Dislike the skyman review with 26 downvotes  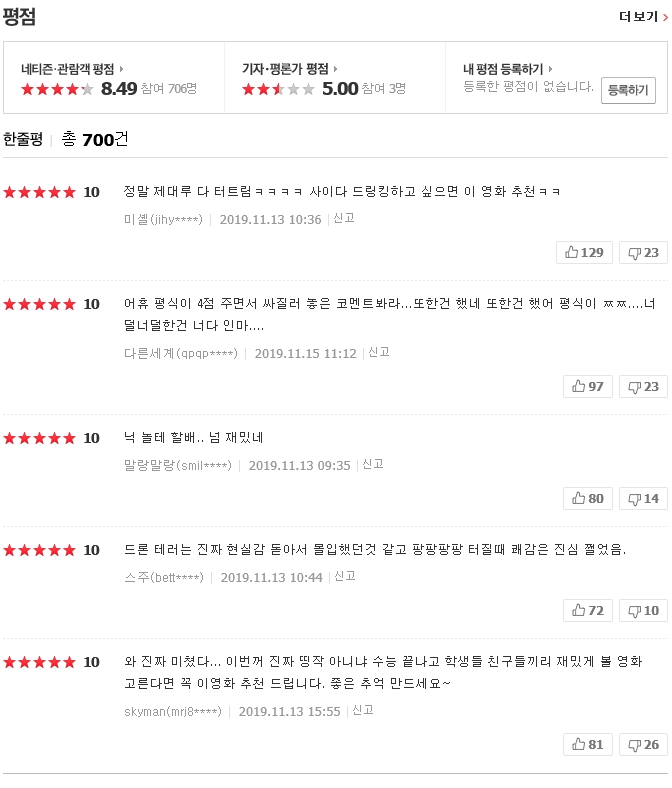[643, 744]
